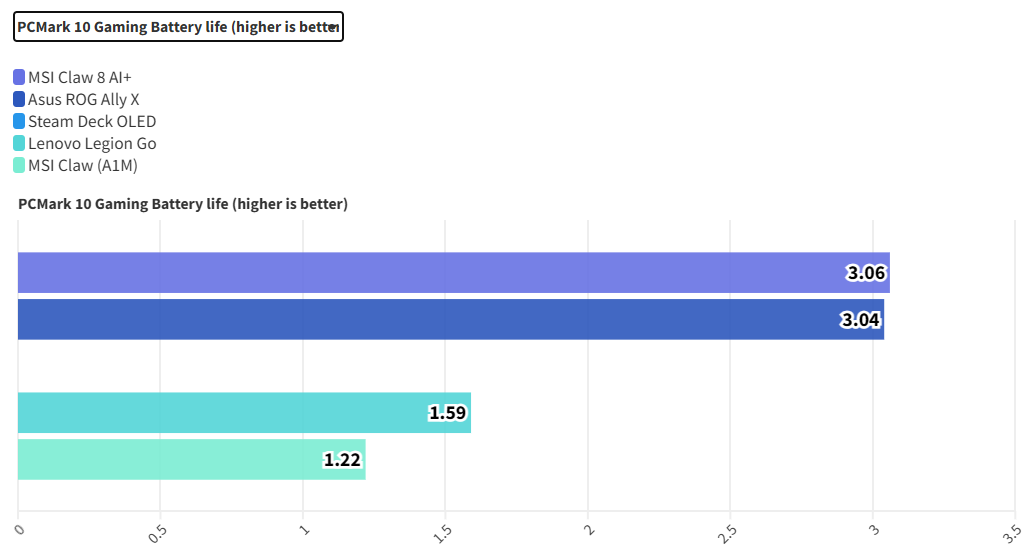Viewport: 1031px width, 557px height.
Task: Toggle the Steam Deck OLED legend label
Action: coord(92,122)
